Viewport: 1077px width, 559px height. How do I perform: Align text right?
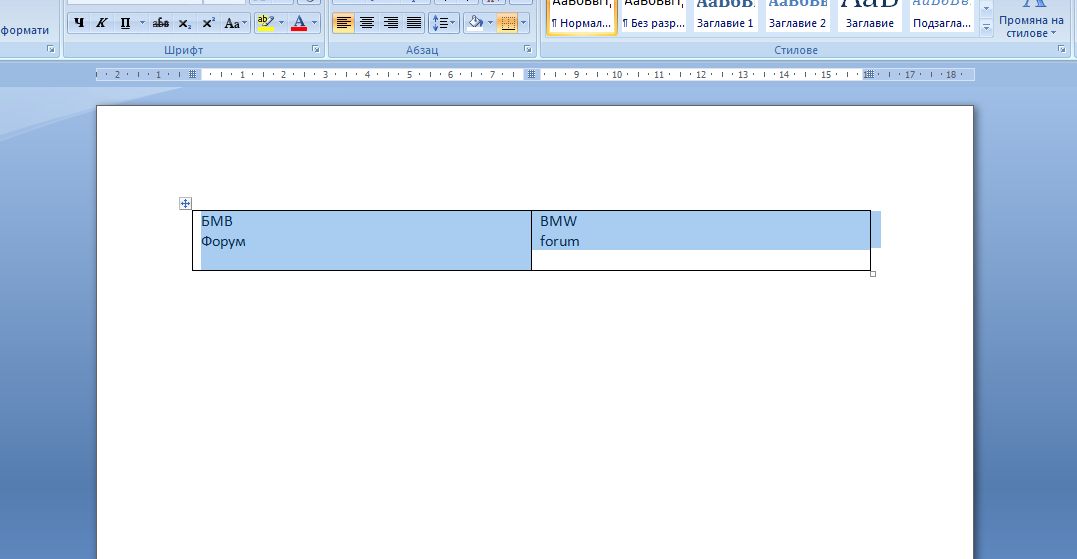(390, 23)
